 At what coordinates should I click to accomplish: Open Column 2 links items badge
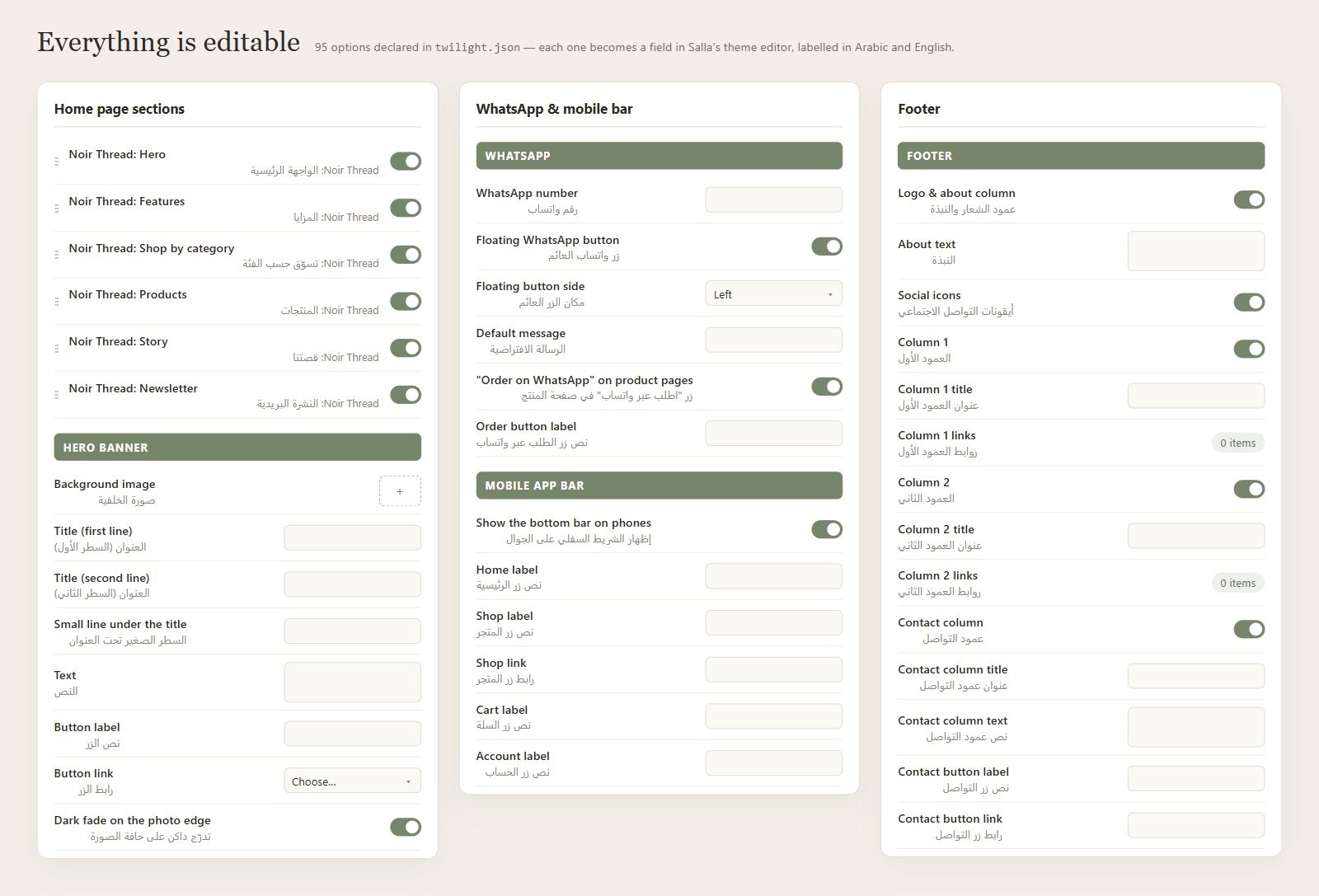(x=1237, y=583)
